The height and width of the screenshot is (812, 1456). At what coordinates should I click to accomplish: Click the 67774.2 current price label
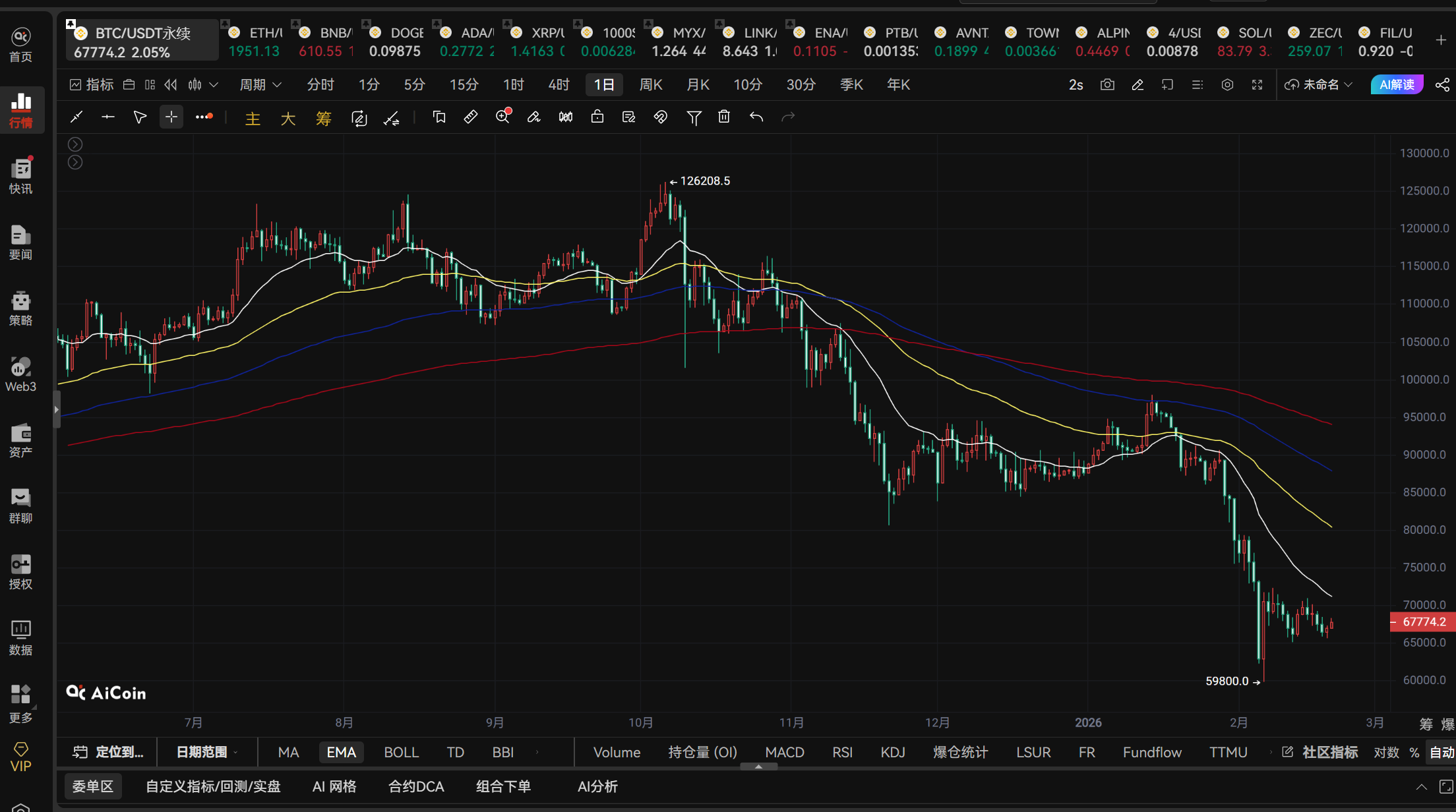pyautogui.click(x=1423, y=622)
